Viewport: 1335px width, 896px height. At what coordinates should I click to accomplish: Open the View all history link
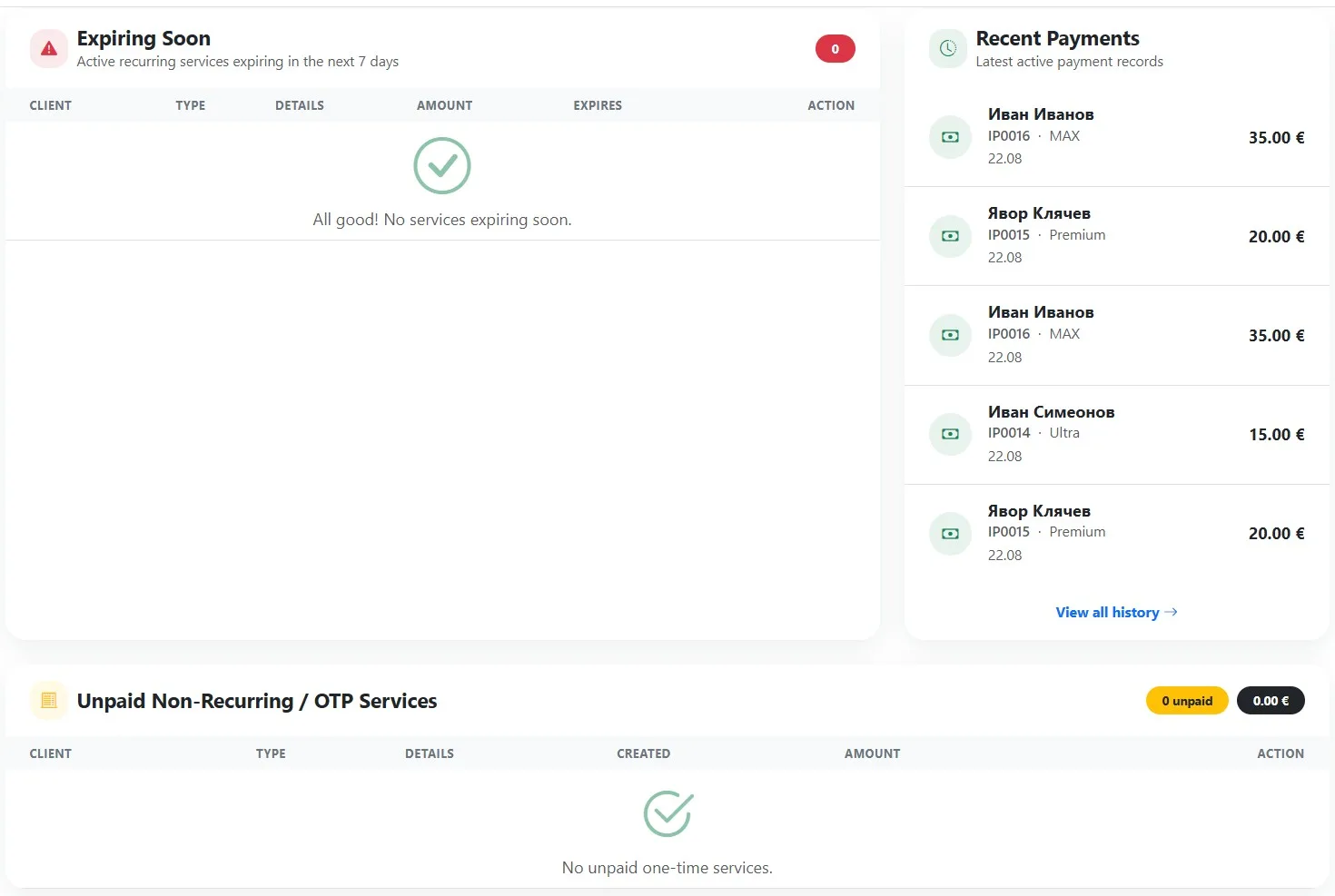[1116, 612]
